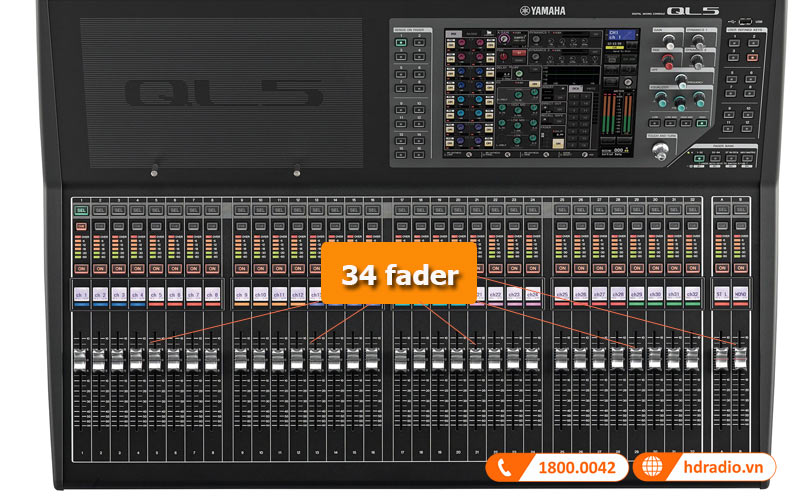Tap the 'ch 3' channel name display
The height and width of the screenshot is (500, 800).
(118, 294)
